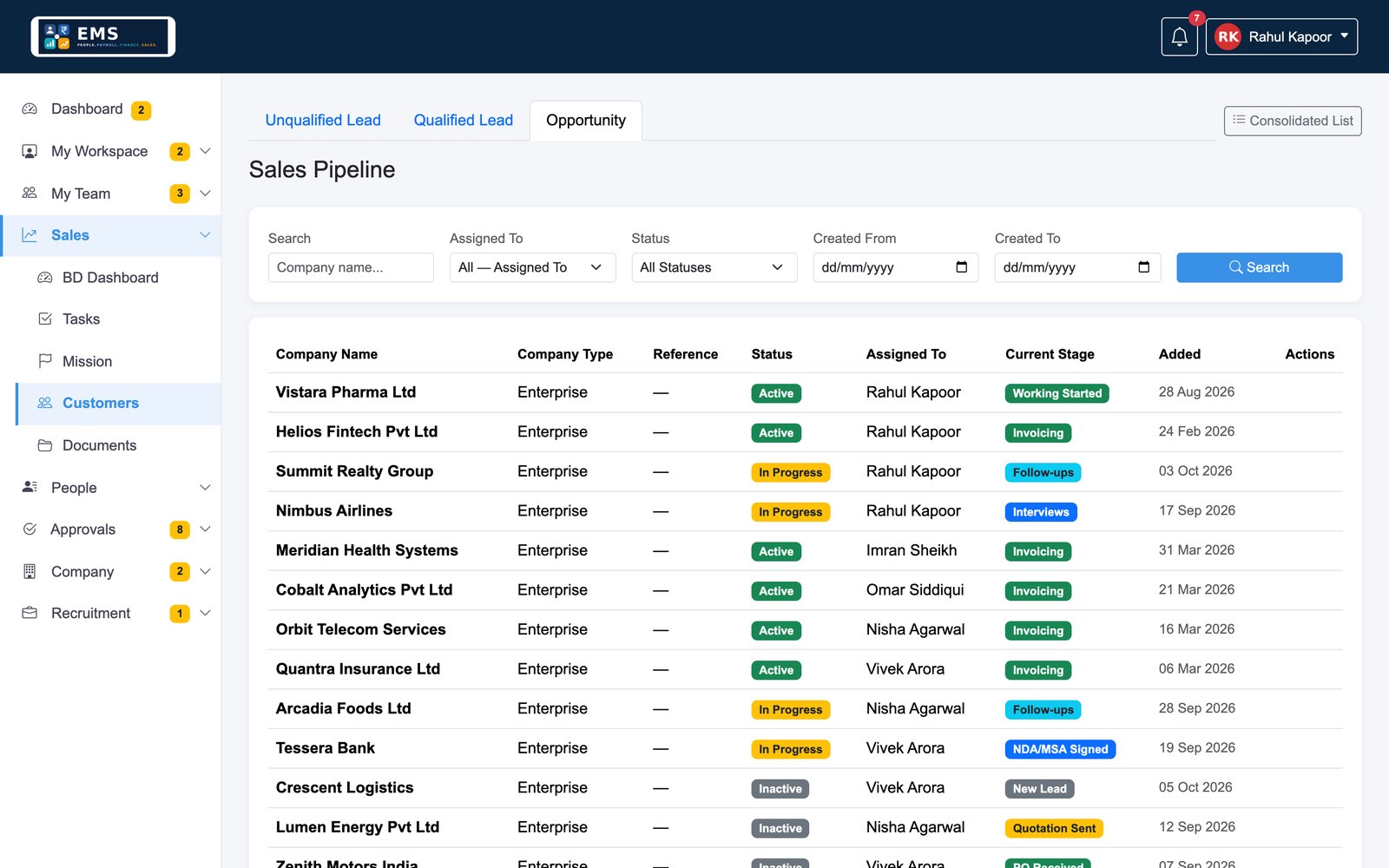Click the My Team people icon
This screenshot has height=868, width=1389.
[30, 193]
